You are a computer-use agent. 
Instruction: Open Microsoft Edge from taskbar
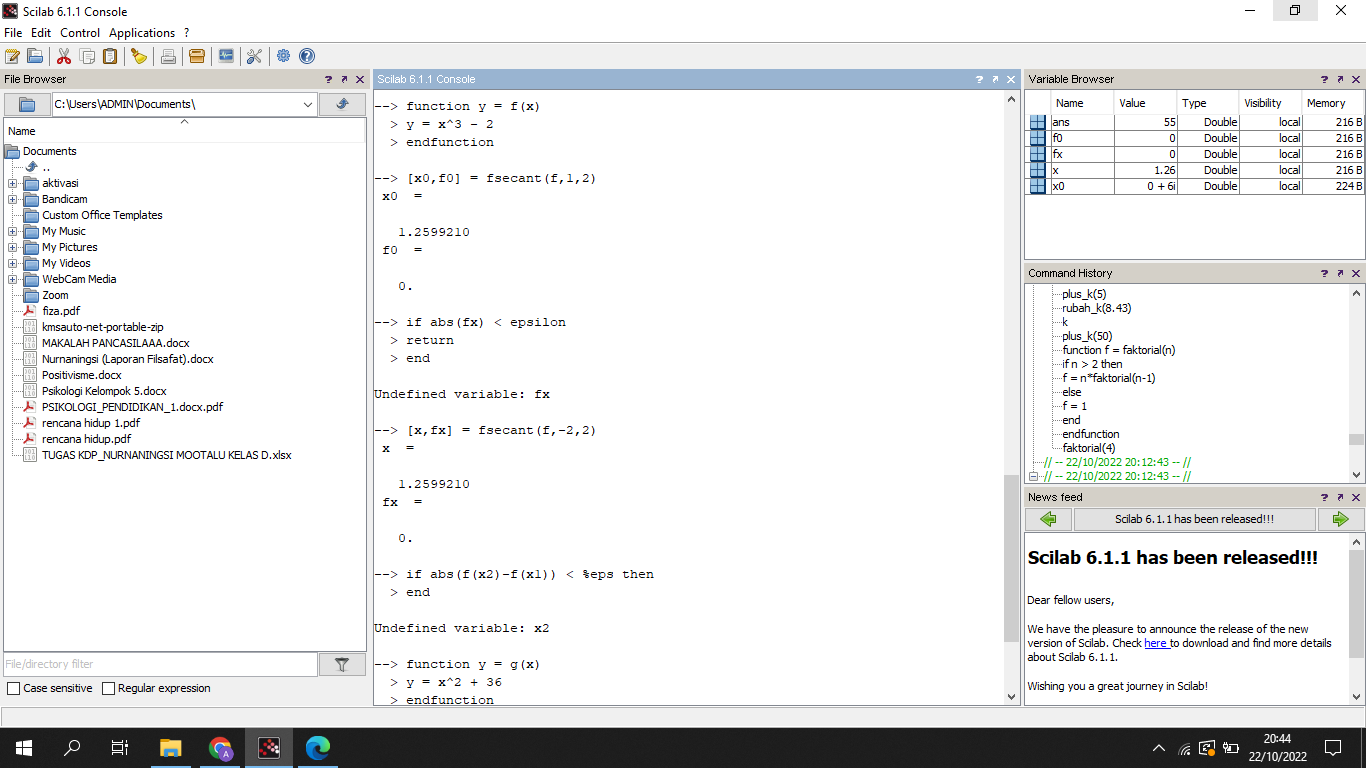(x=318, y=747)
